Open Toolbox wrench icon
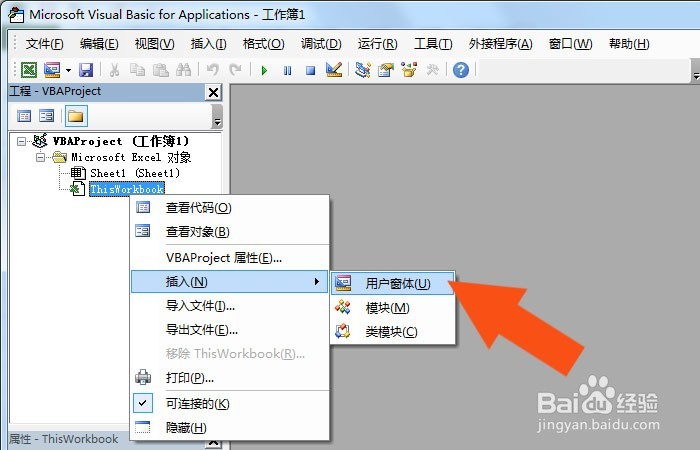The image size is (700, 450). tap(432, 70)
